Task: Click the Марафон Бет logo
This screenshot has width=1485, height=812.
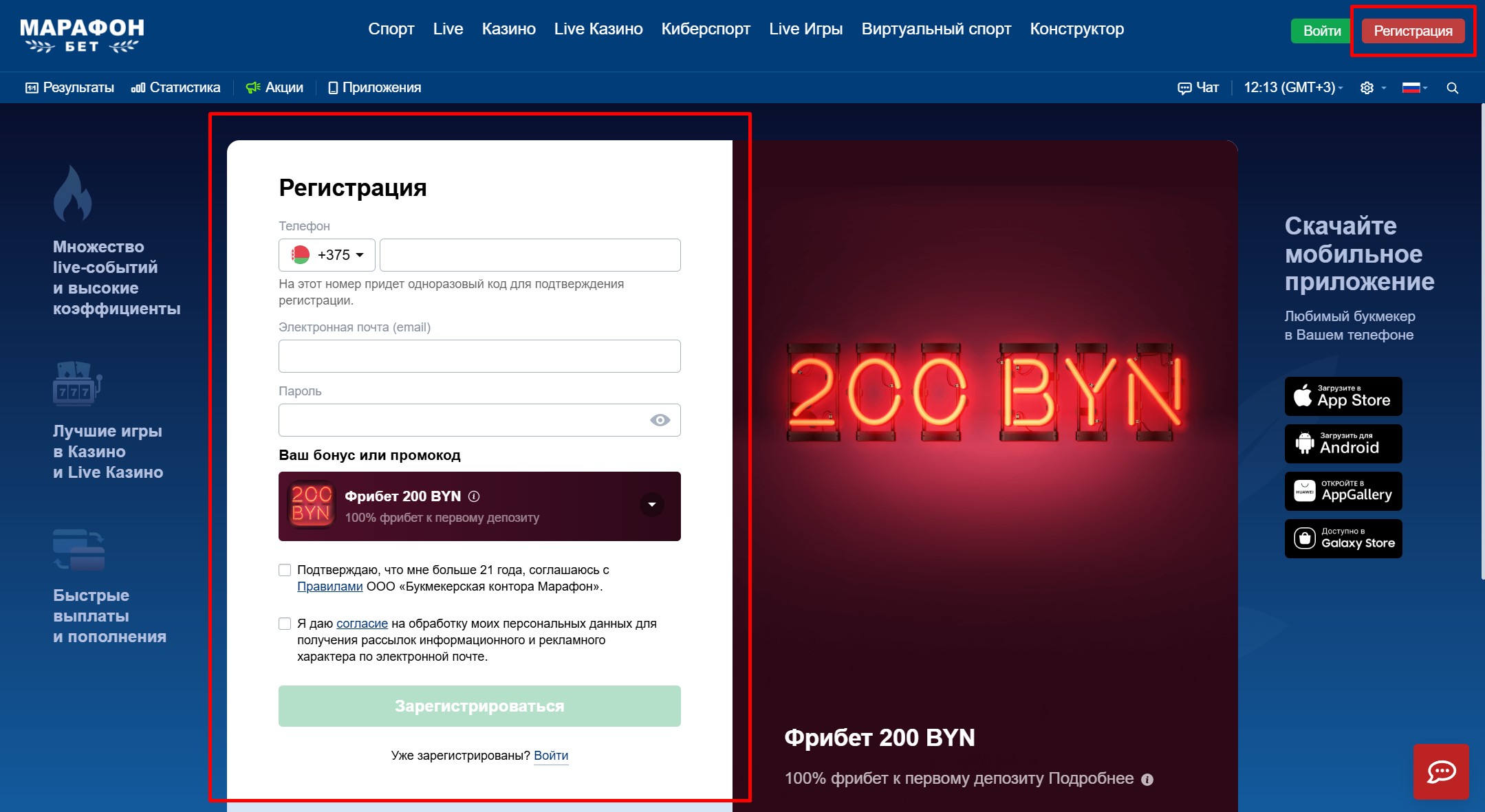Action: (82, 35)
